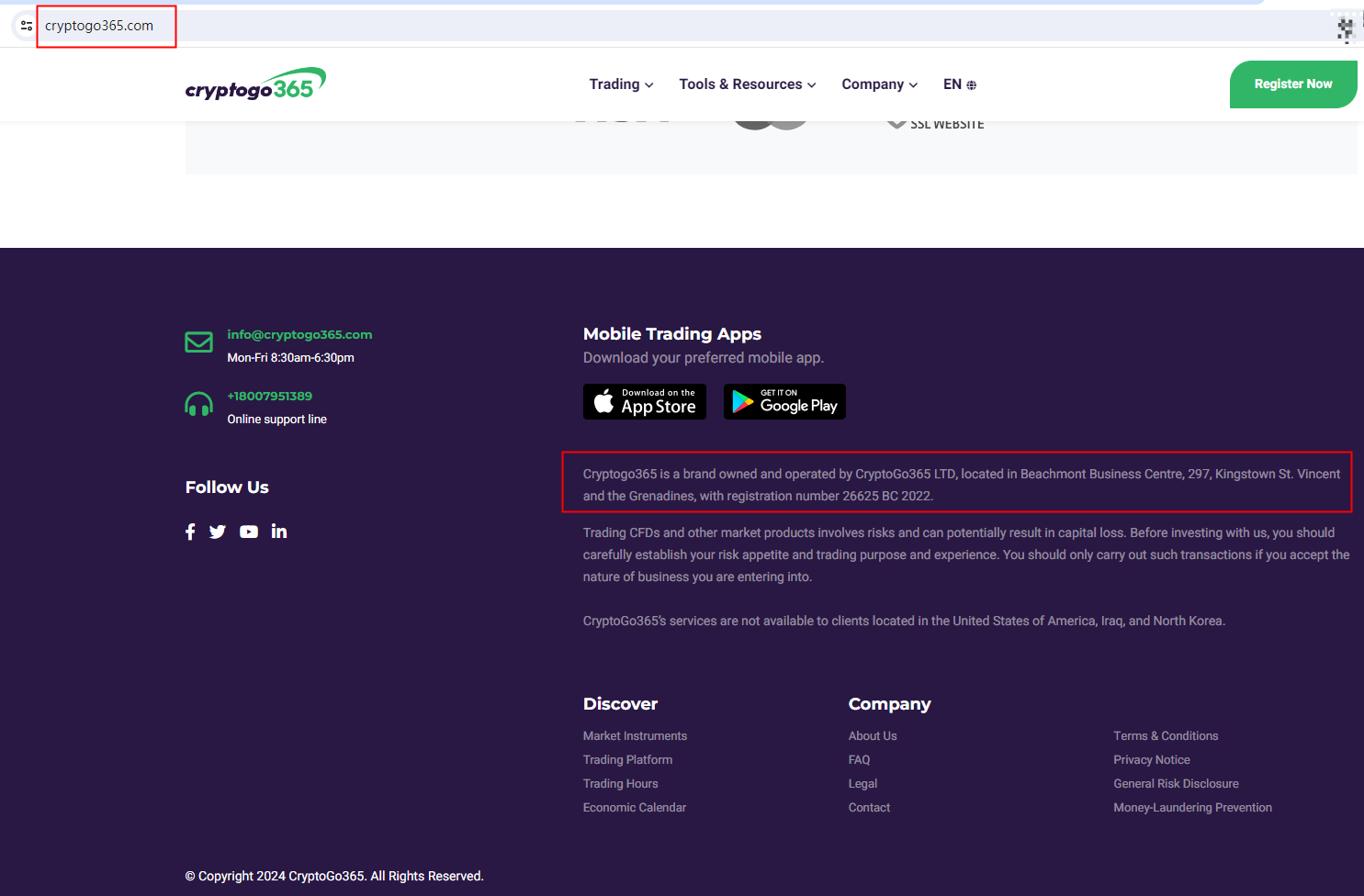Viewport: 1364px width, 896px height.
Task: Click the site information icon in address bar
Action: [x=27, y=26]
